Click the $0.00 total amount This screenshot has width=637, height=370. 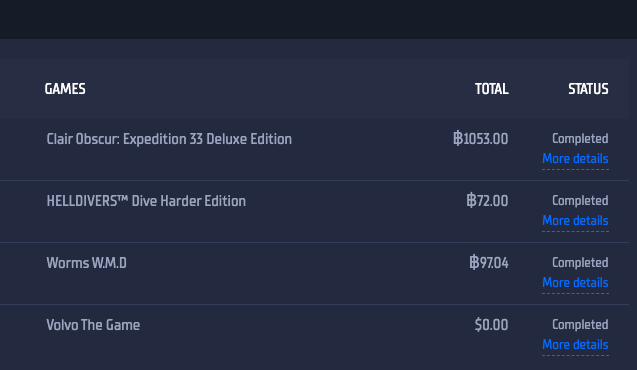pos(491,325)
